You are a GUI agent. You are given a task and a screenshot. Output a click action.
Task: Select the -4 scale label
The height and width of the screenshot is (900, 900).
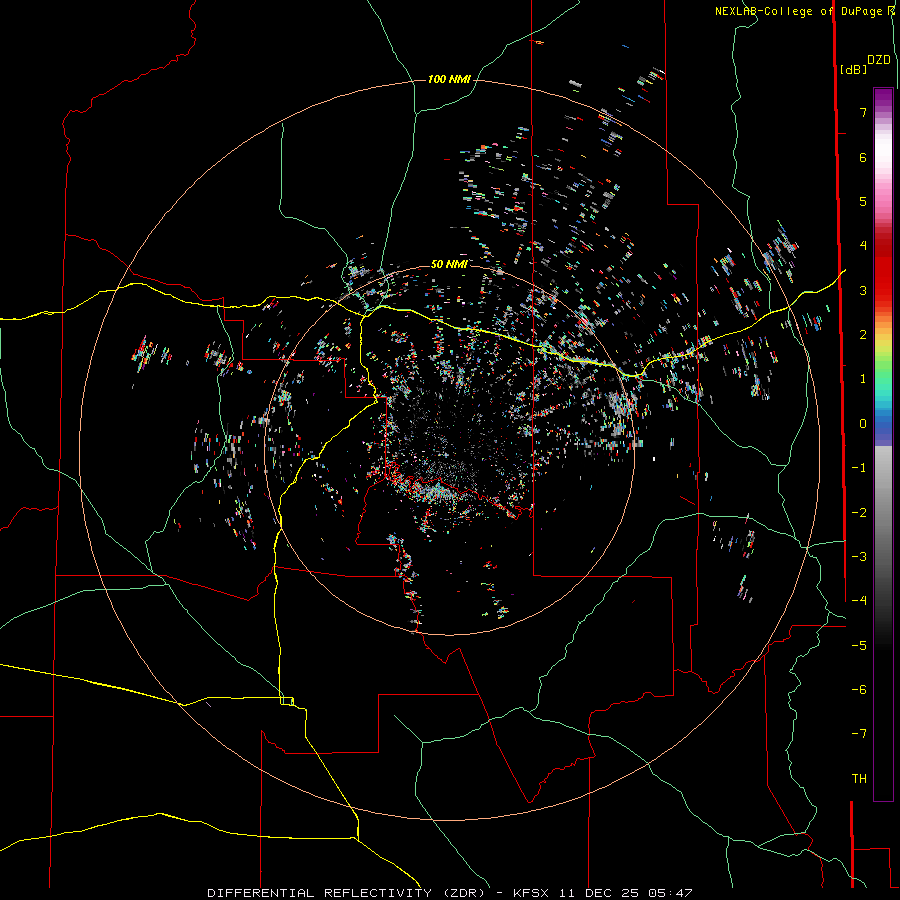859,601
